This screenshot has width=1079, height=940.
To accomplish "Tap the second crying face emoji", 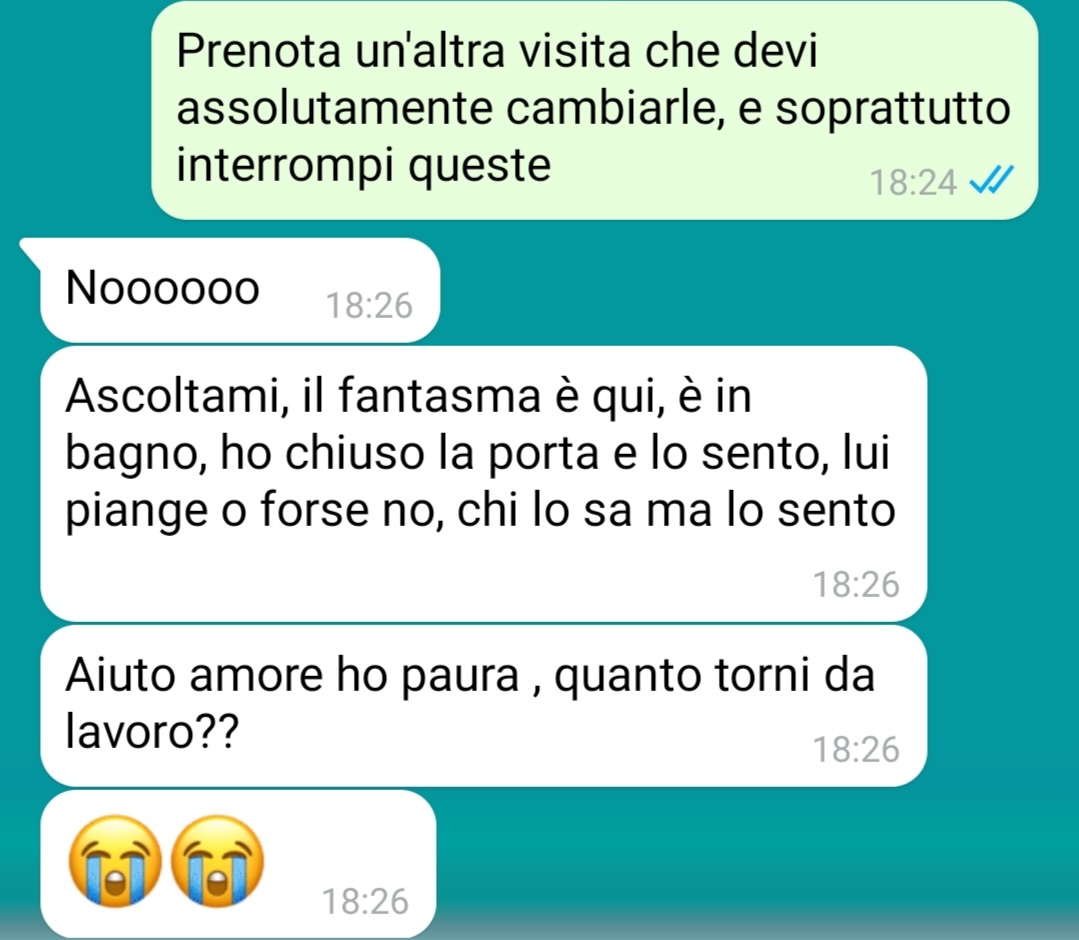I will click(217, 861).
